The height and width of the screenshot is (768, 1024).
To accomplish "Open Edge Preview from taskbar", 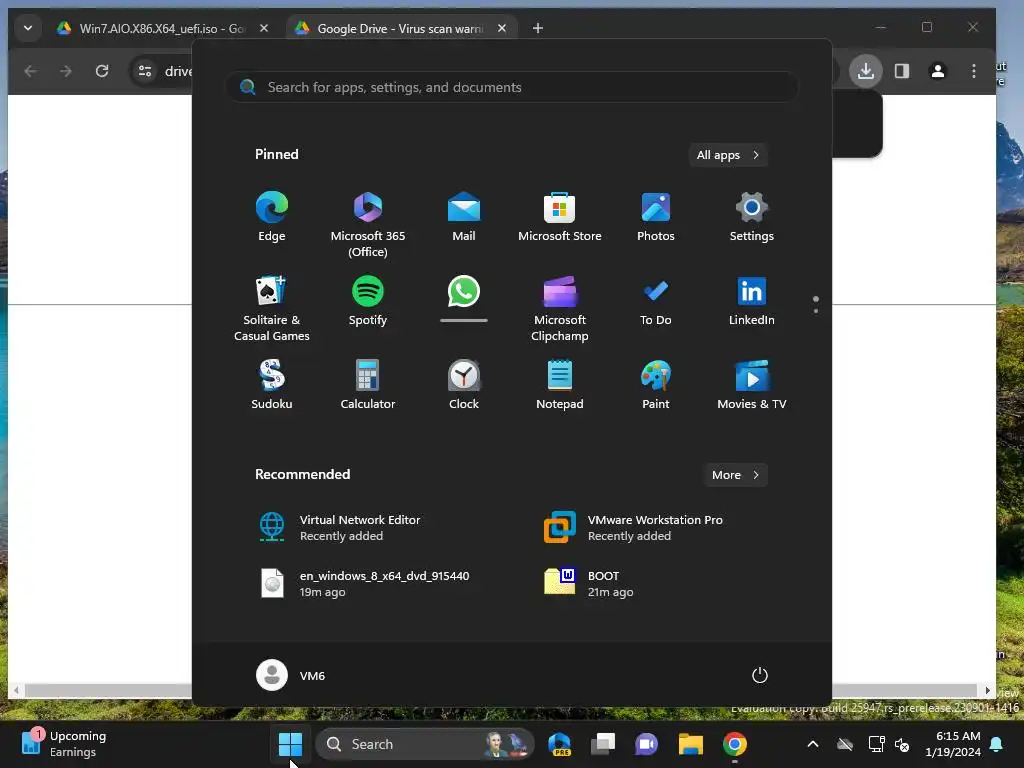I will [560, 744].
